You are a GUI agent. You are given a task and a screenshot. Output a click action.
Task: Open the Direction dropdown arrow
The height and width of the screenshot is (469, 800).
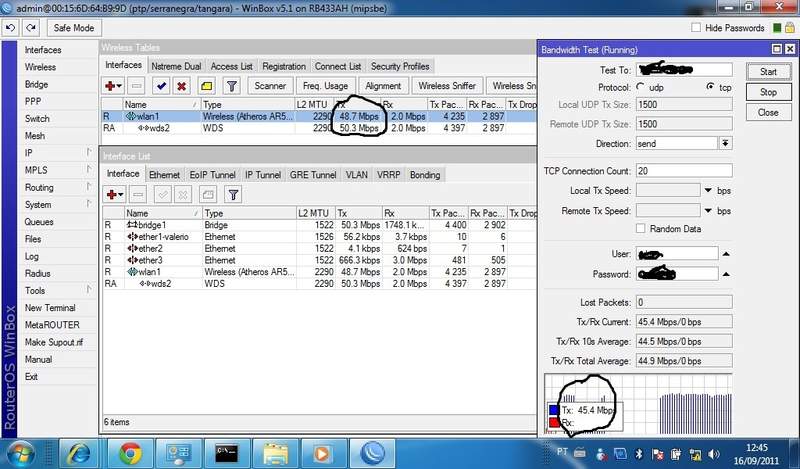pos(725,143)
